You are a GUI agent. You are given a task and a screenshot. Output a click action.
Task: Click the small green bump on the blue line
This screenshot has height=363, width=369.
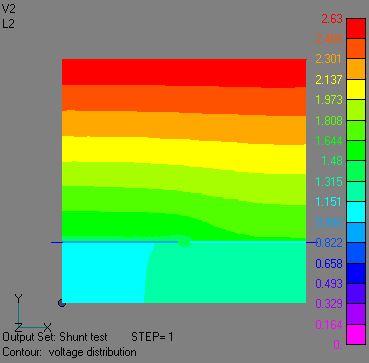point(183,241)
